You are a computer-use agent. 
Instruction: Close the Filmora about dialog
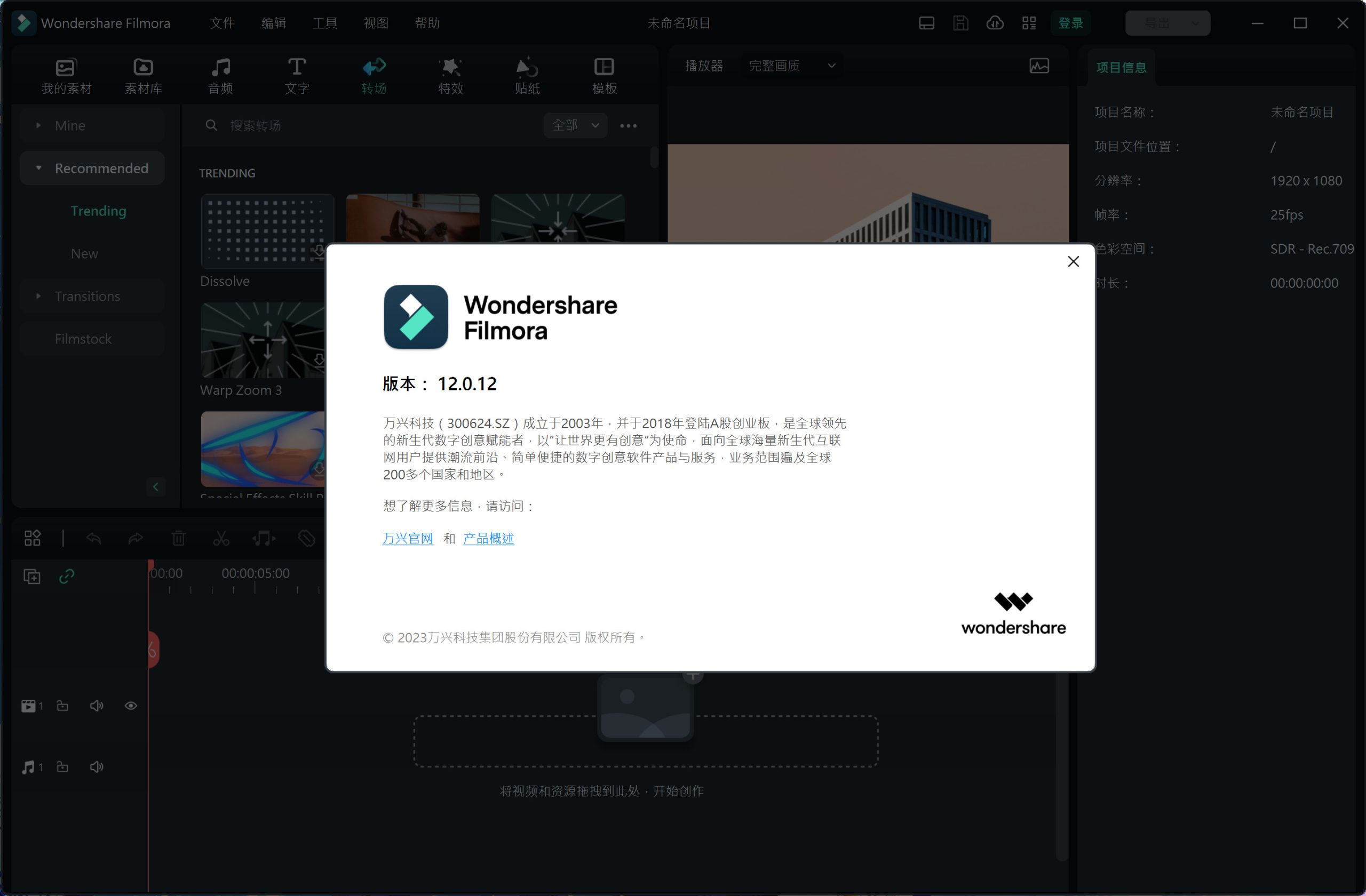point(1073,261)
